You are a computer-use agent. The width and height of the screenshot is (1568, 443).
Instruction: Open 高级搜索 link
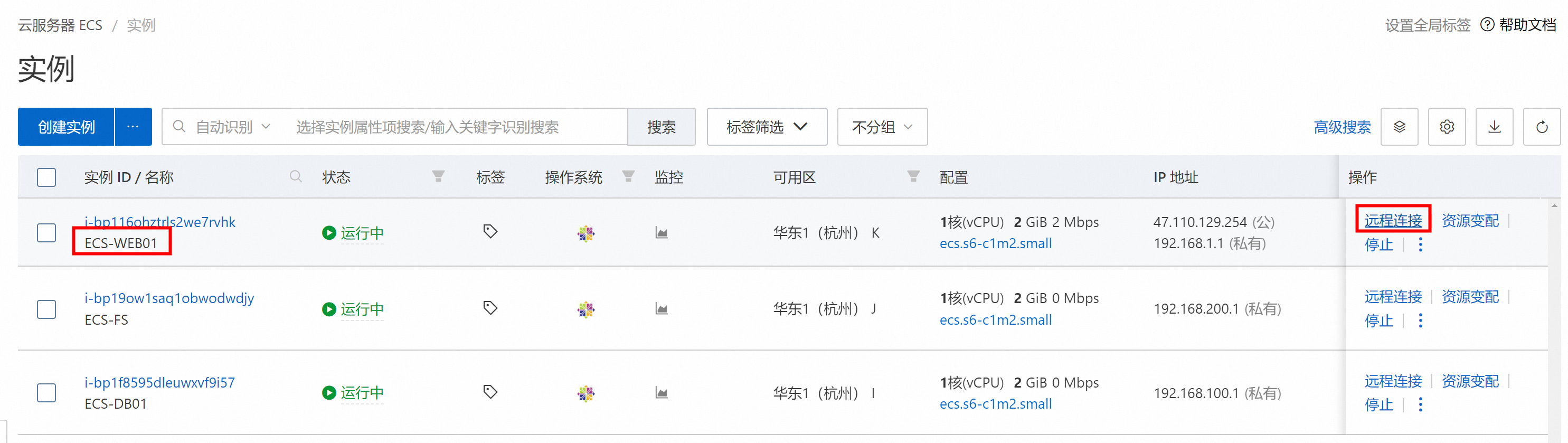[1342, 127]
